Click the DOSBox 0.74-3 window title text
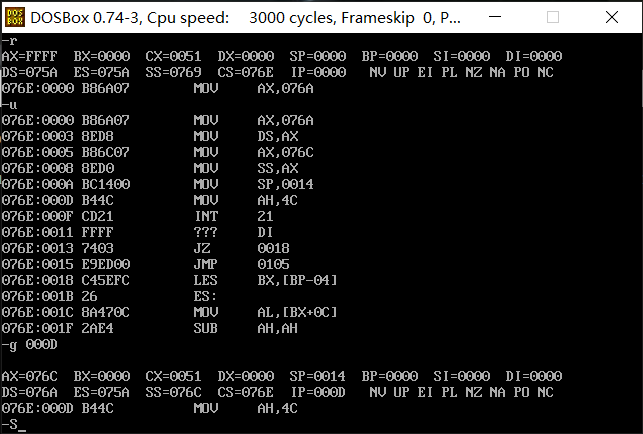643x434 pixels. 245,18
